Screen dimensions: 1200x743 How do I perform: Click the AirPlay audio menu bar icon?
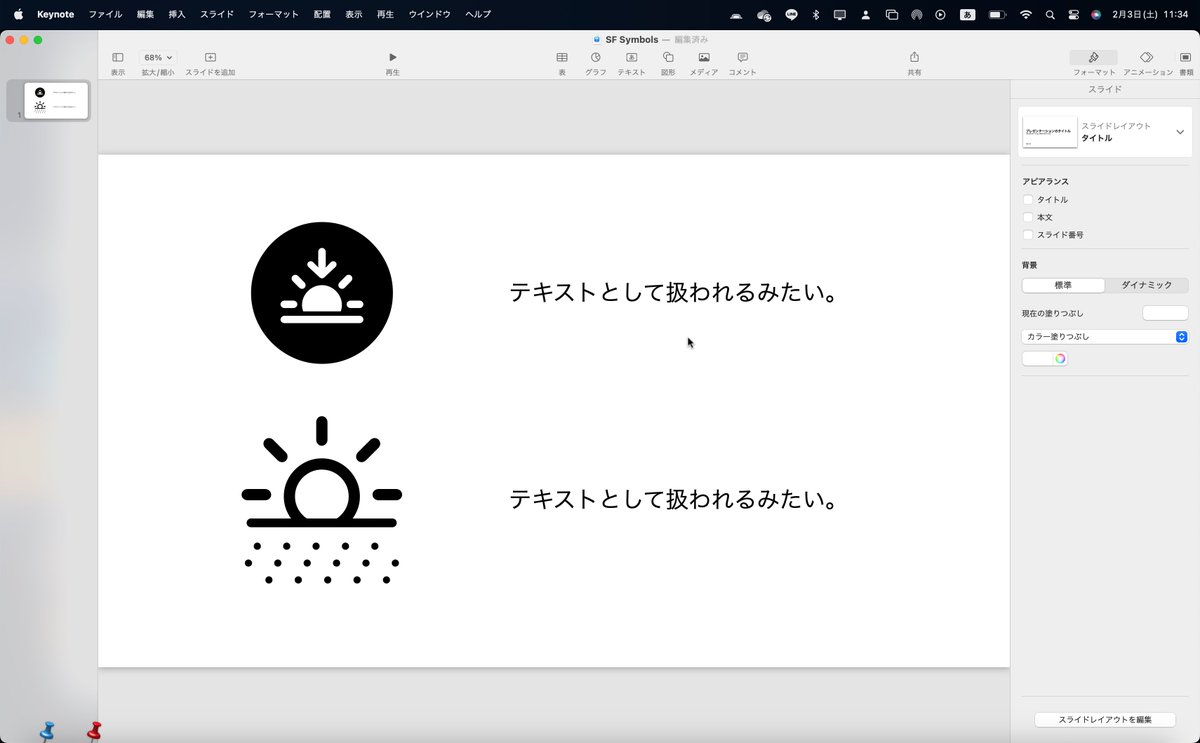click(x=916, y=15)
